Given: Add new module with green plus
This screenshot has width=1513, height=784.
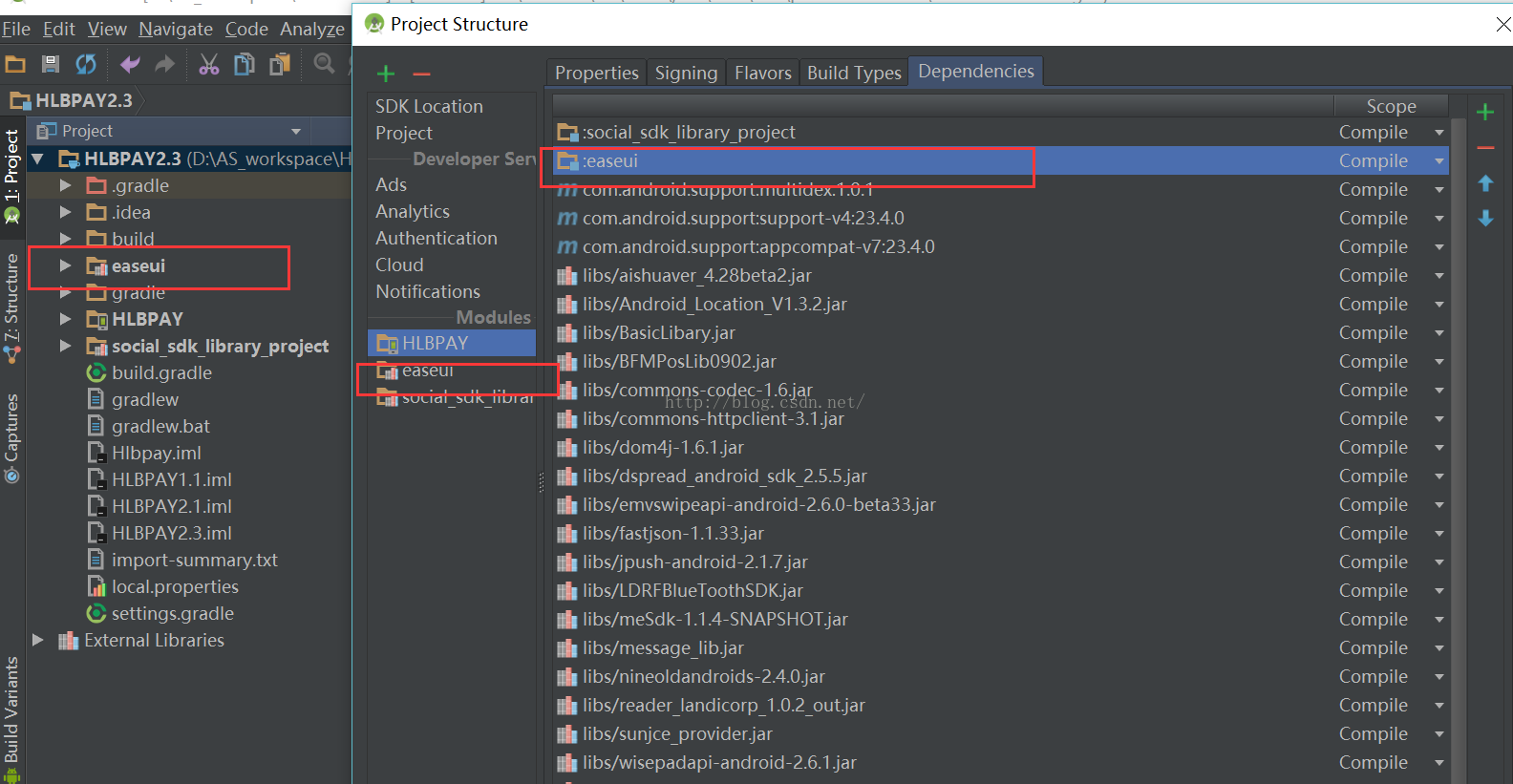Looking at the screenshot, I should click(386, 74).
